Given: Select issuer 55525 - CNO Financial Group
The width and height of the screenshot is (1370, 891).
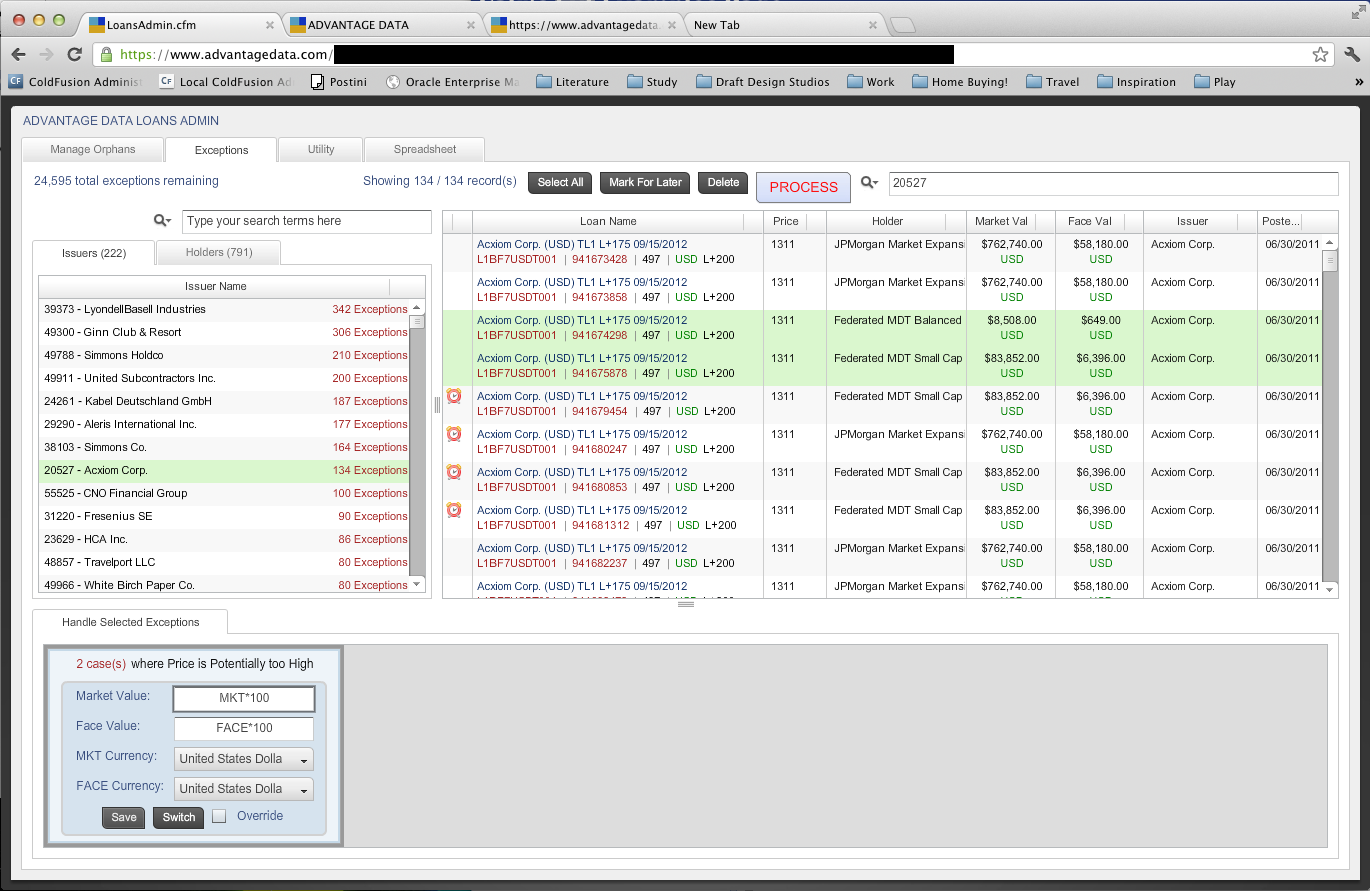Looking at the screenshot, I should point(224,493).
